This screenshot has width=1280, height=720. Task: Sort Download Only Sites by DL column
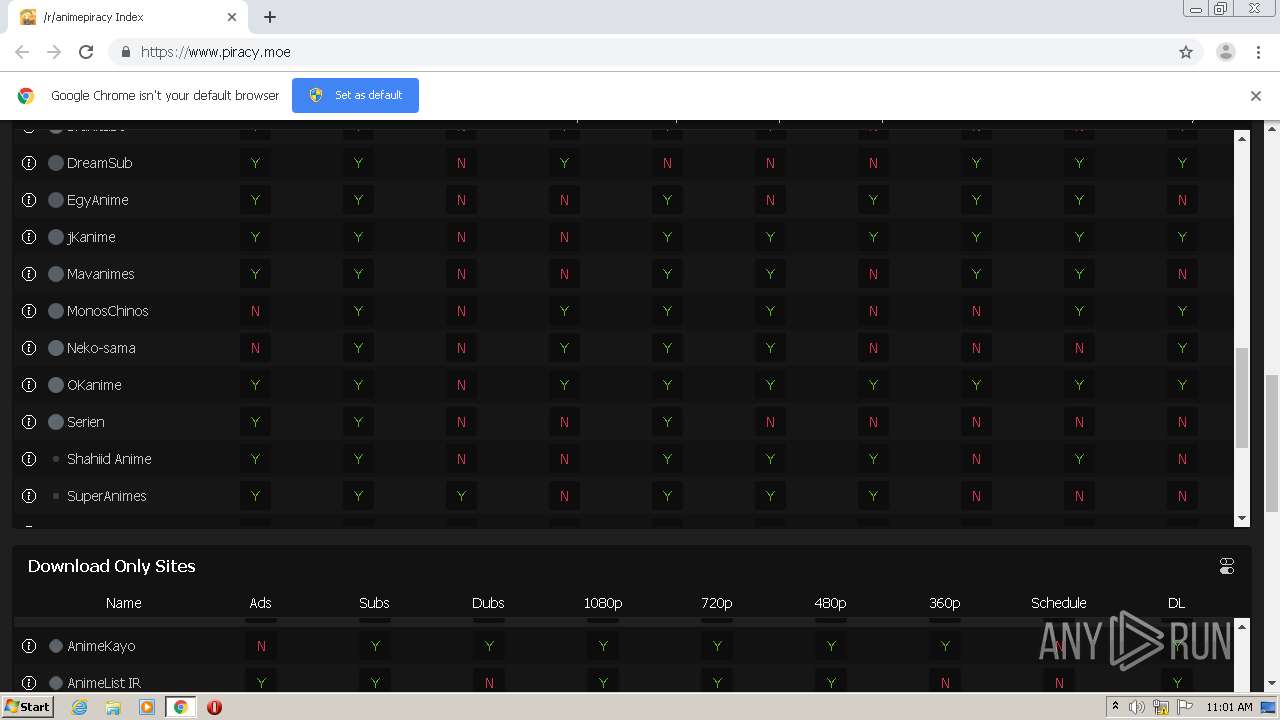1177,603
